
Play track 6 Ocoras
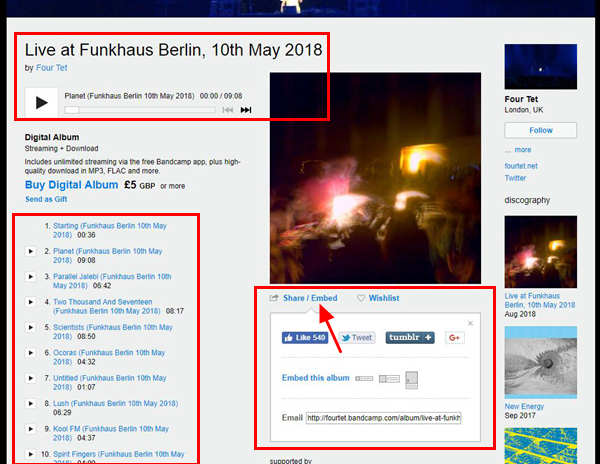click(x=31, y=353)
